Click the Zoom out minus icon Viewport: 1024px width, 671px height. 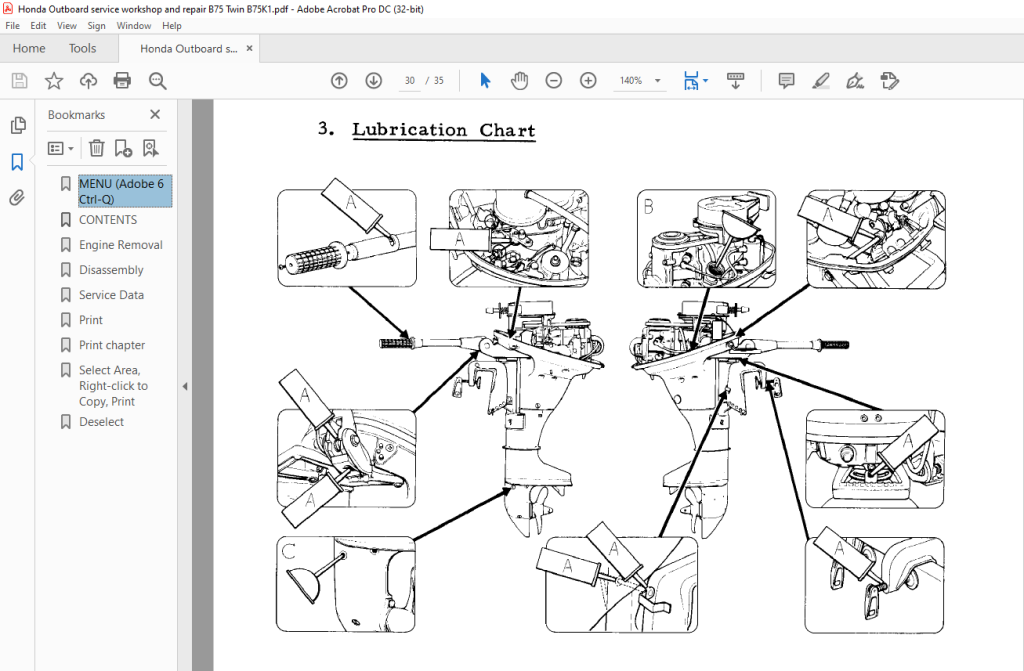click(x=554, y=81)
